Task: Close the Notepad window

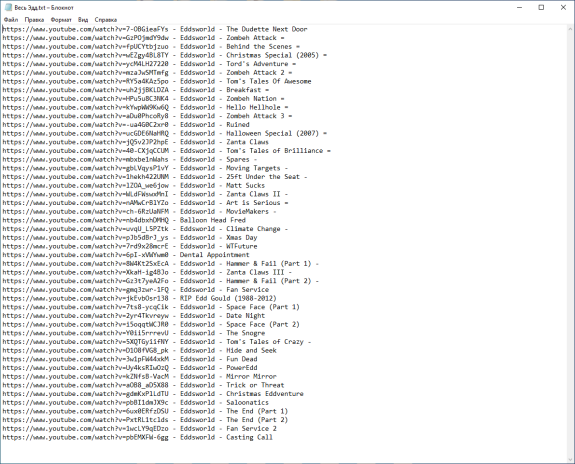Action: pos(563,7)
